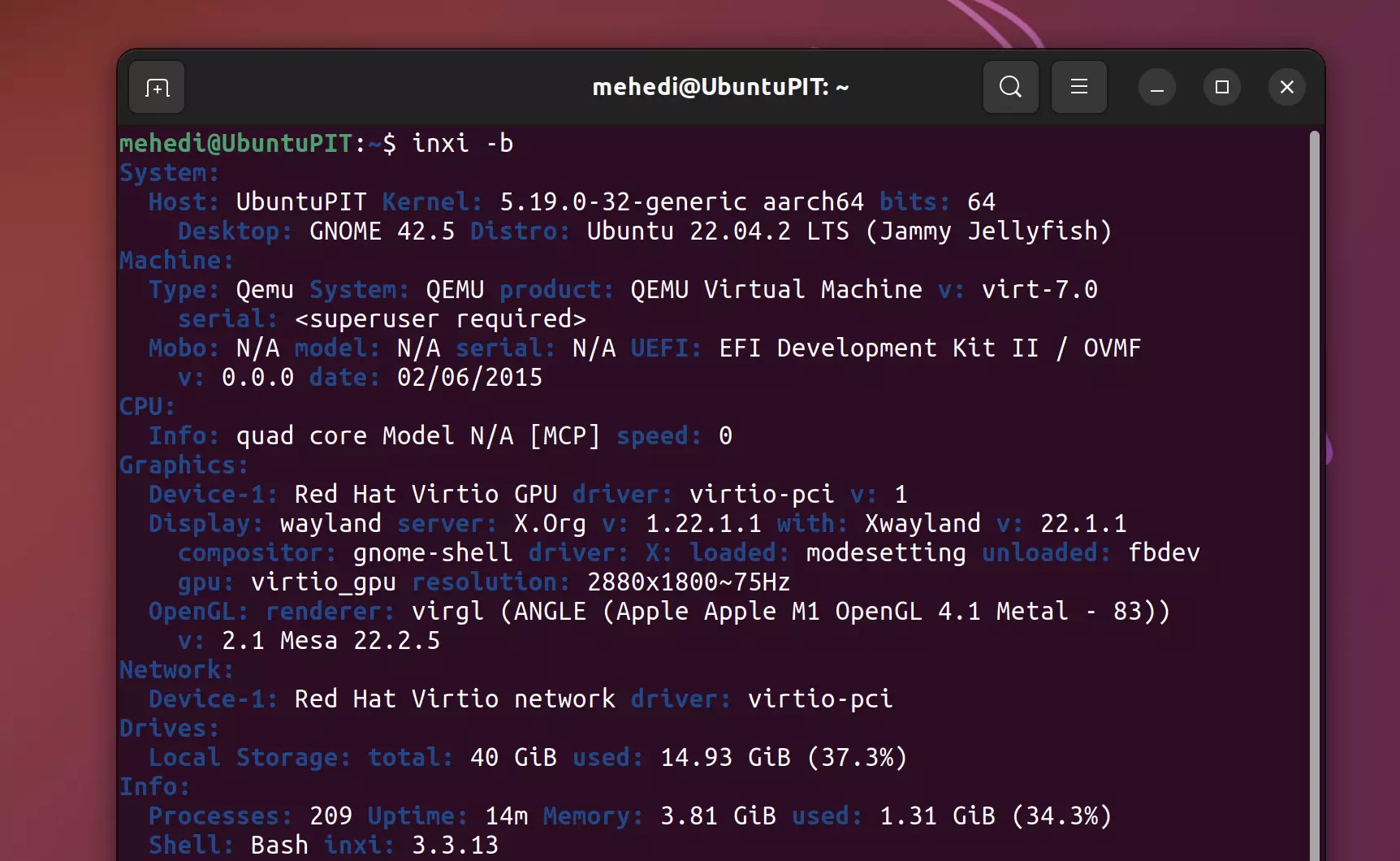
Task: Click the 'Xwayland' text
Action: point(923,524)
